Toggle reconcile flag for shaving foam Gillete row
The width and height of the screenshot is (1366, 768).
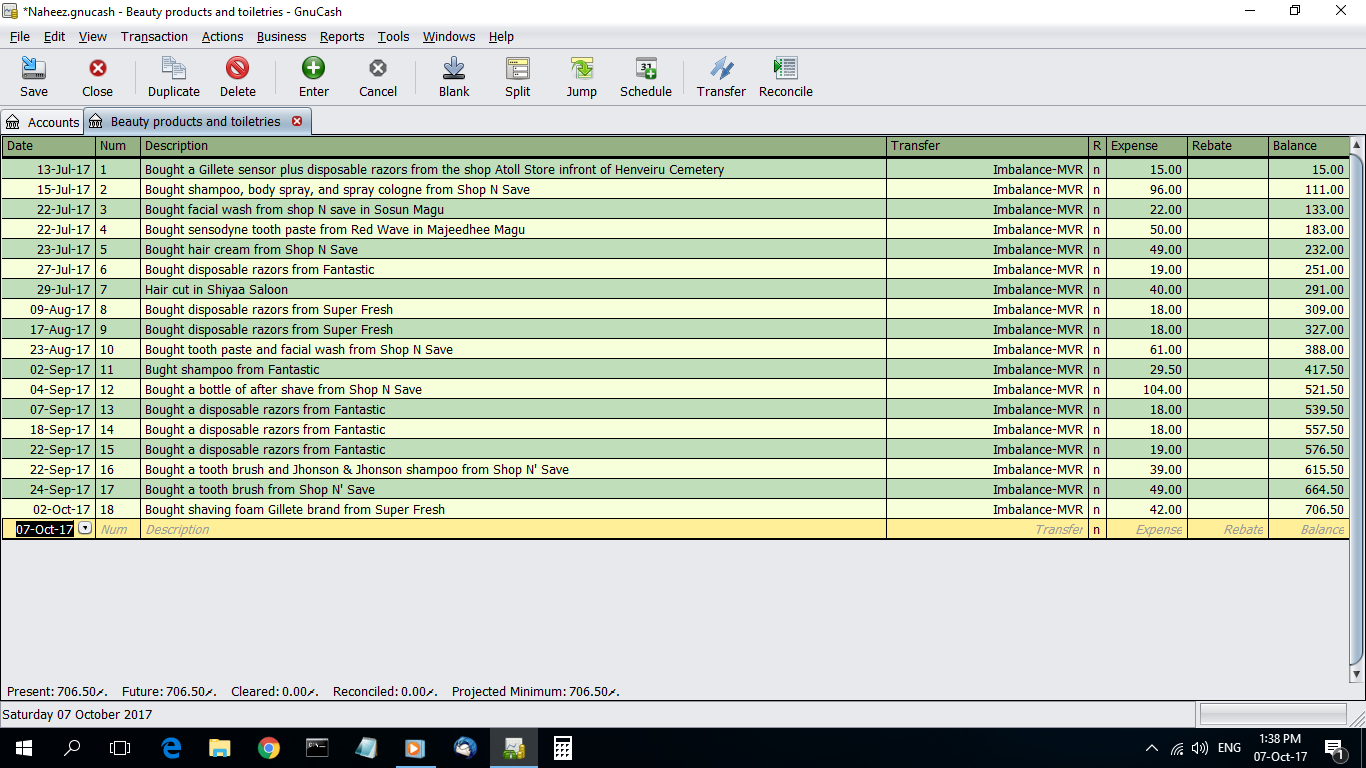pos(1097,509)
